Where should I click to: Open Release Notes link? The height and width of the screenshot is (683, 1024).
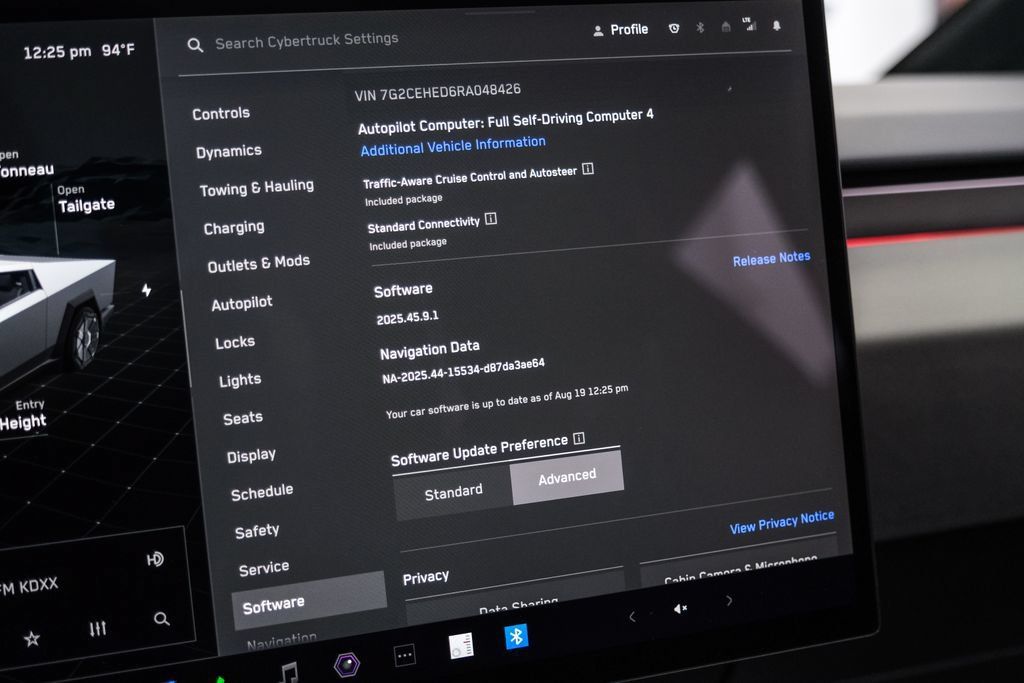click(771, 259)
